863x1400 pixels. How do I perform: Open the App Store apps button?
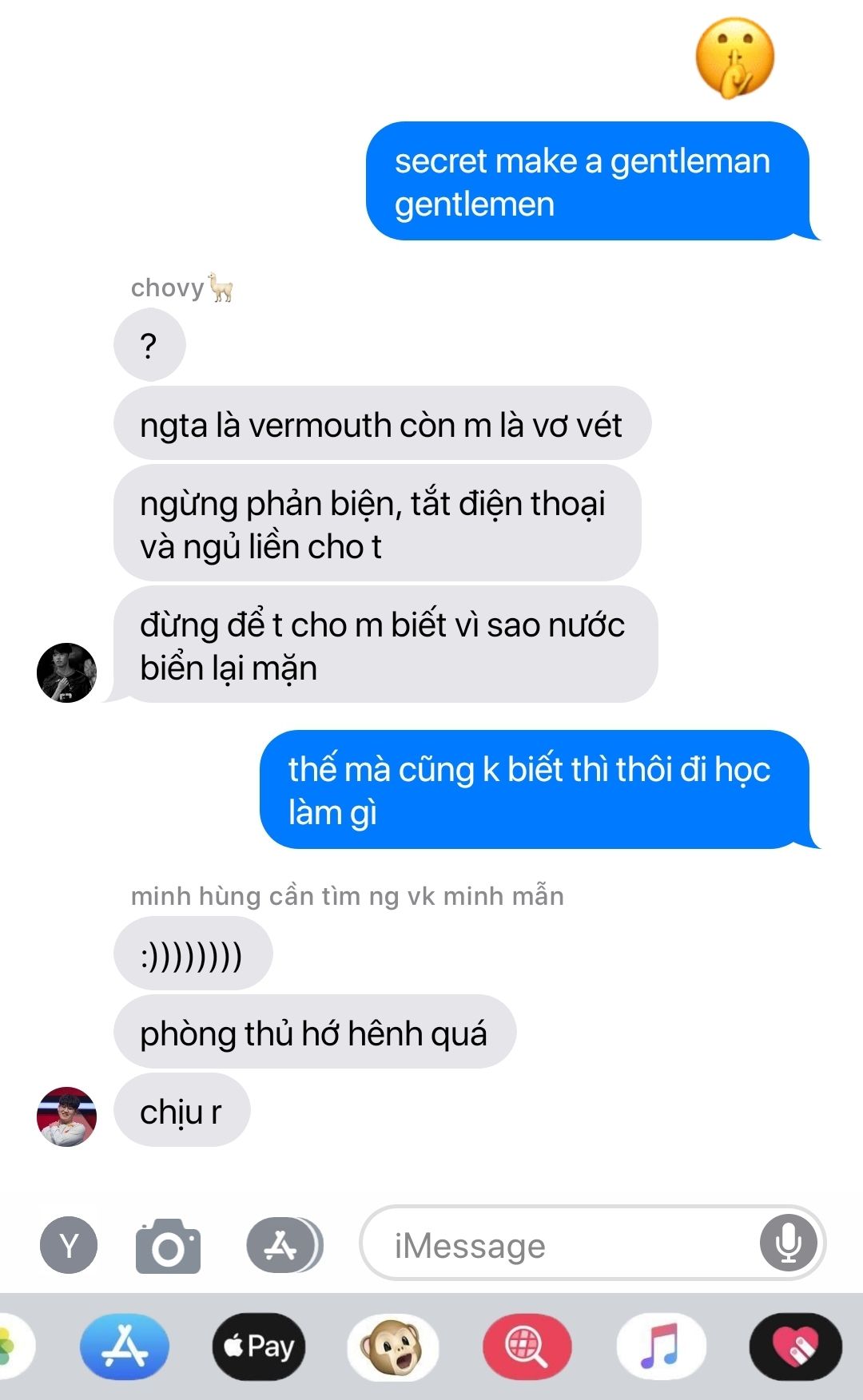point(284,1245)
